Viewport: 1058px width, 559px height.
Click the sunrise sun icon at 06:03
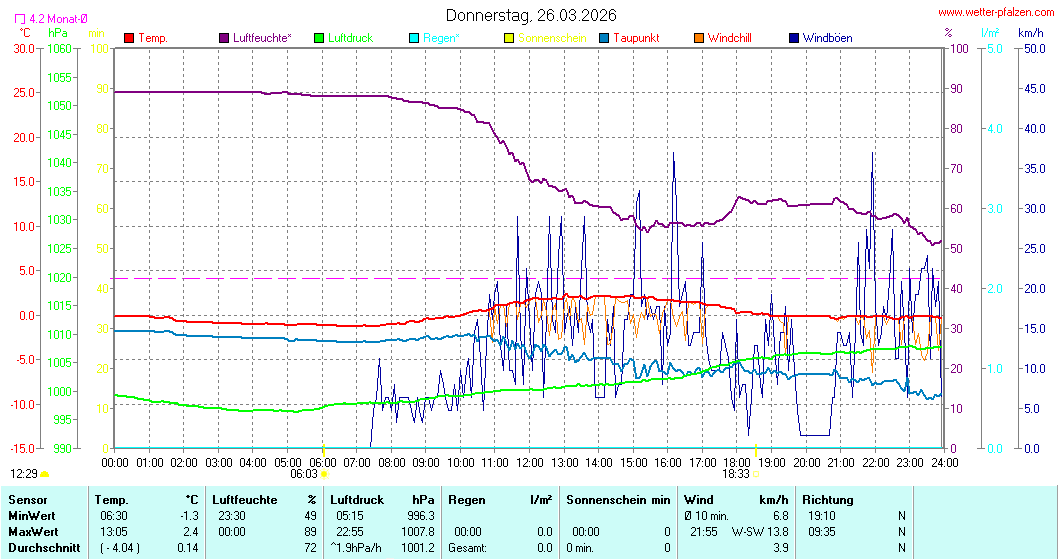(323, 474)
